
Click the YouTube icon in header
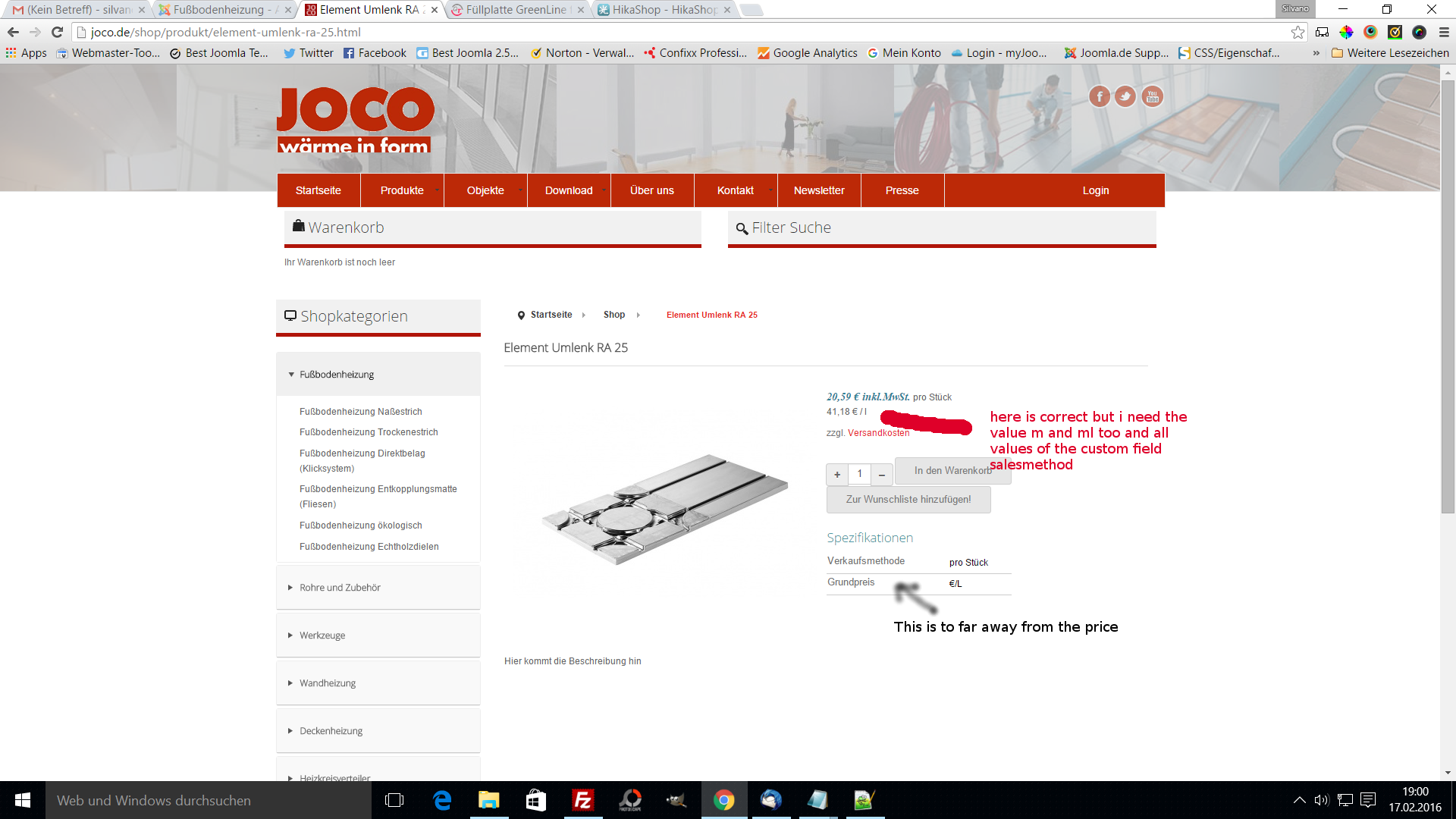click(x=1152, y=96)
